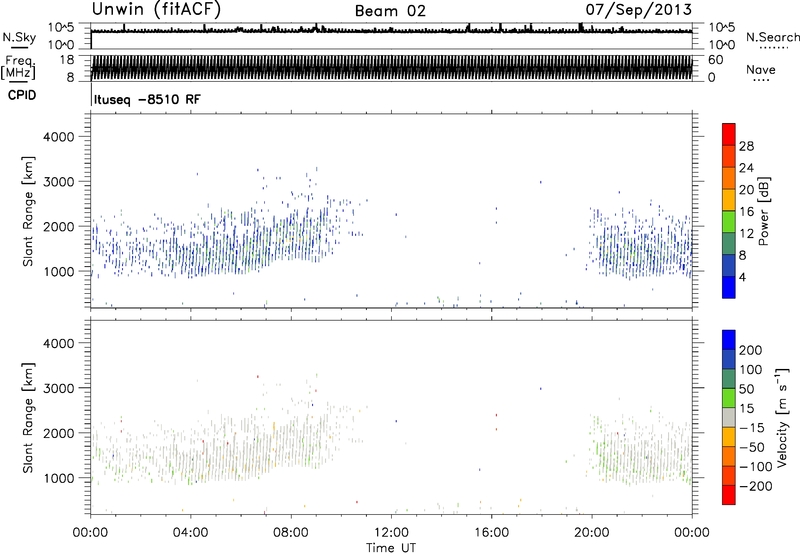Click the red bottom Velocity colorbar segment

point(729,495)
